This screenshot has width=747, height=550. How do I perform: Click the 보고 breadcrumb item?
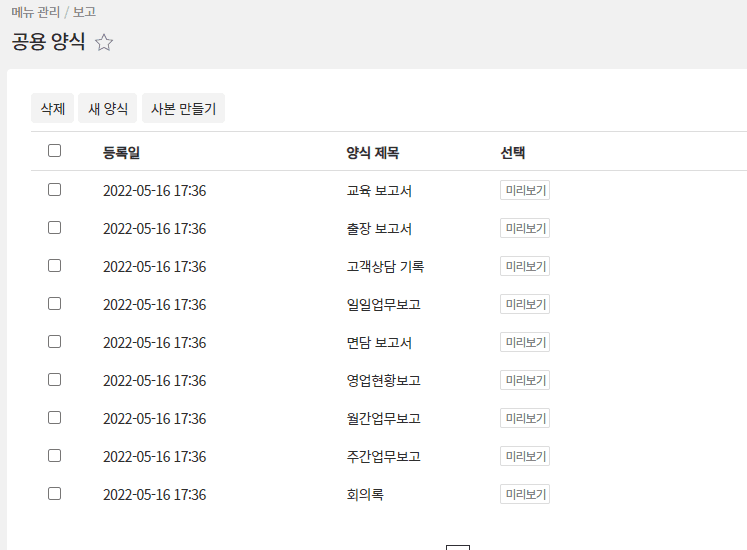pos(85,12)
